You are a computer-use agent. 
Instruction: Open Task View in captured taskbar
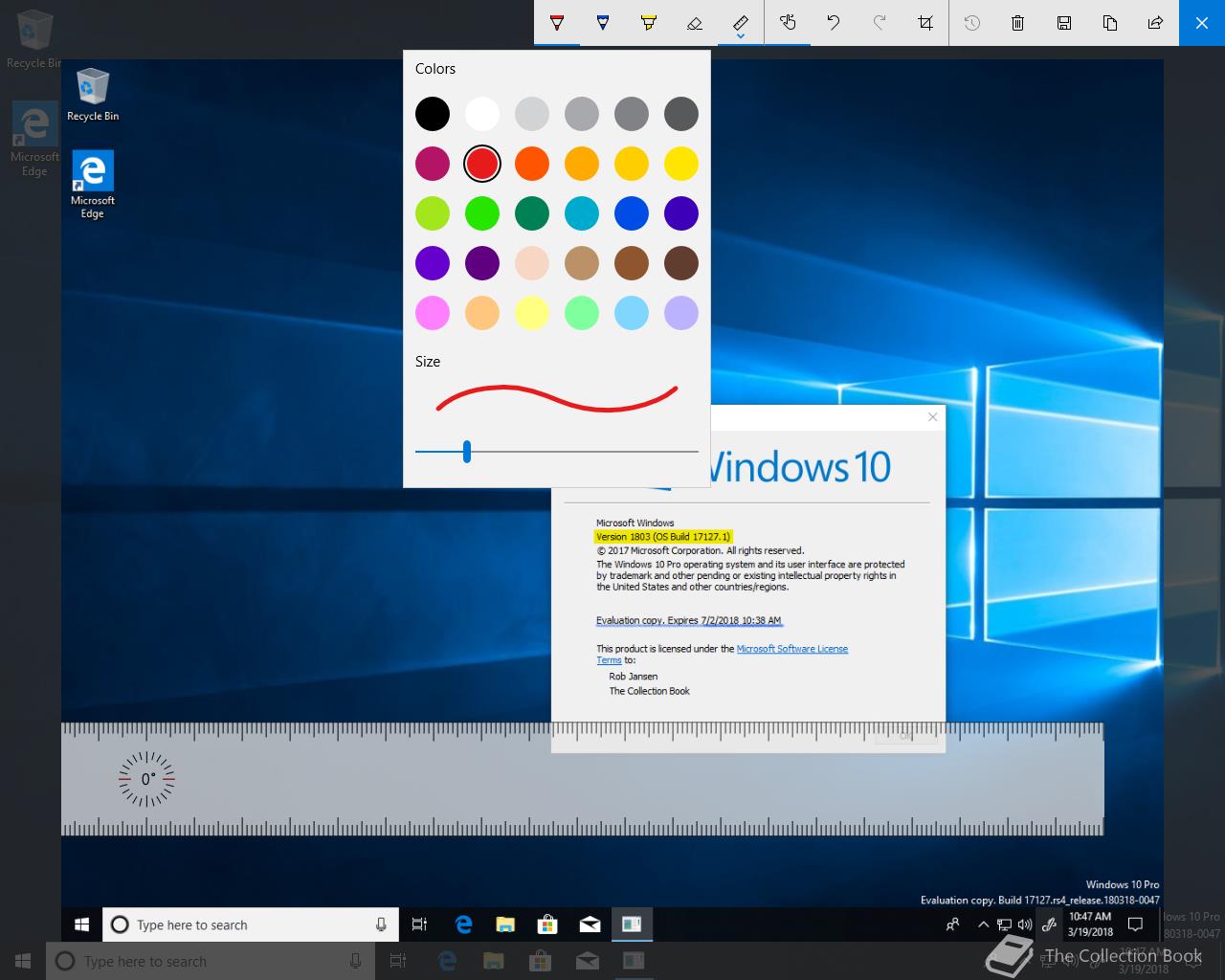point(419,924)
